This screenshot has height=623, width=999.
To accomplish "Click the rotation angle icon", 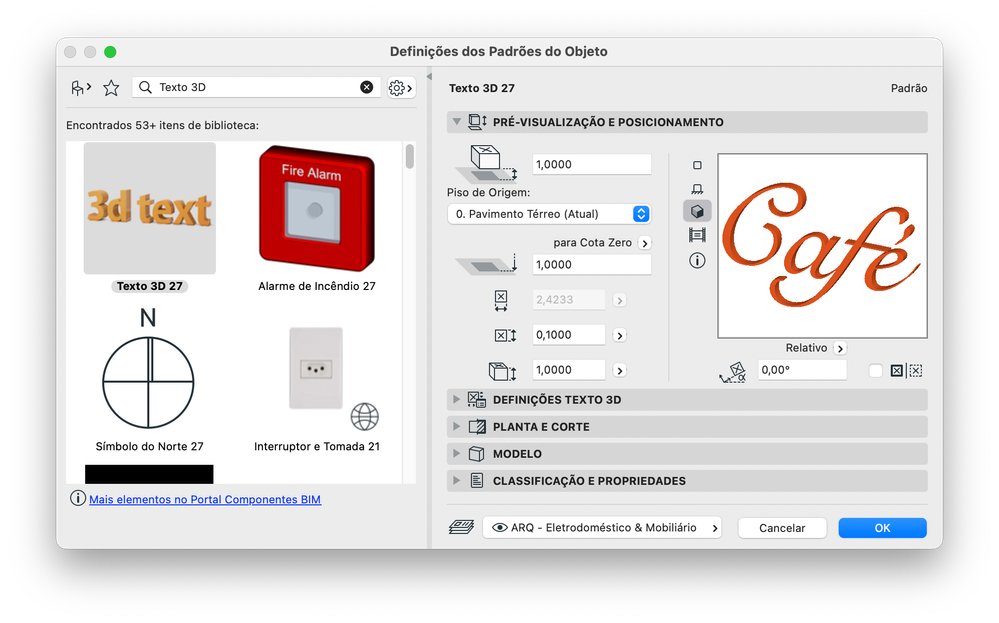I will pyautogui.click(x=733, y=372).
